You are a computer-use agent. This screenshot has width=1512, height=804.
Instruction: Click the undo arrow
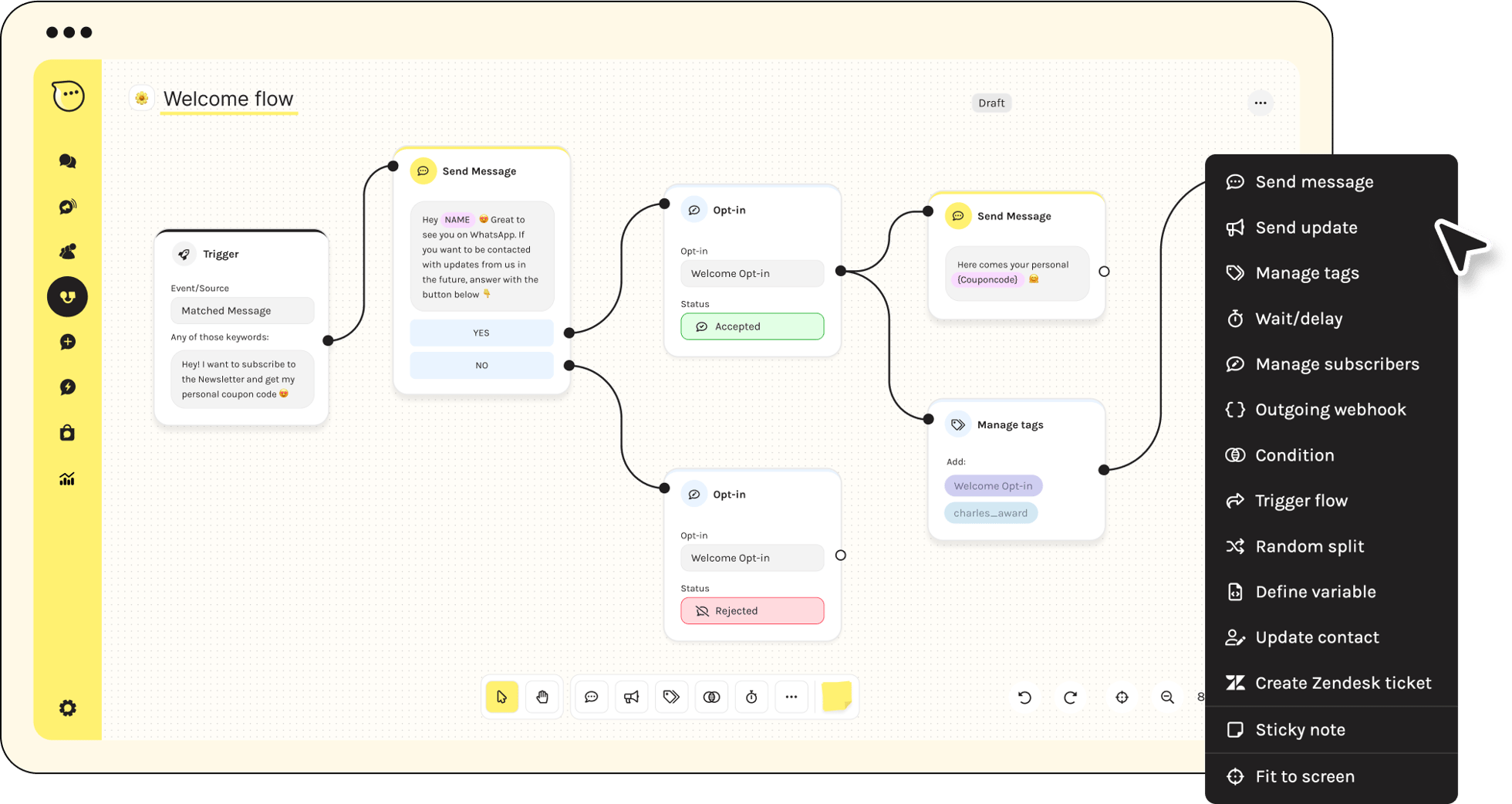[x=1025, y=698]
